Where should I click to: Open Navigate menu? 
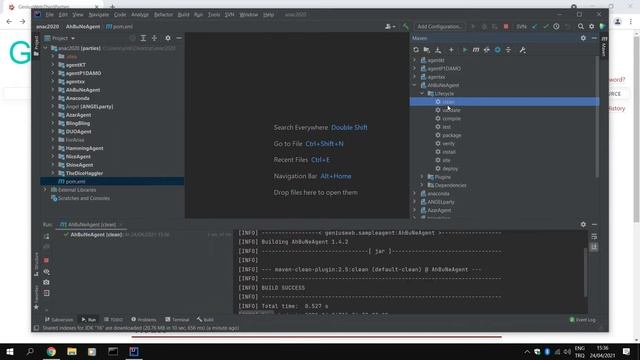(99, 15)
